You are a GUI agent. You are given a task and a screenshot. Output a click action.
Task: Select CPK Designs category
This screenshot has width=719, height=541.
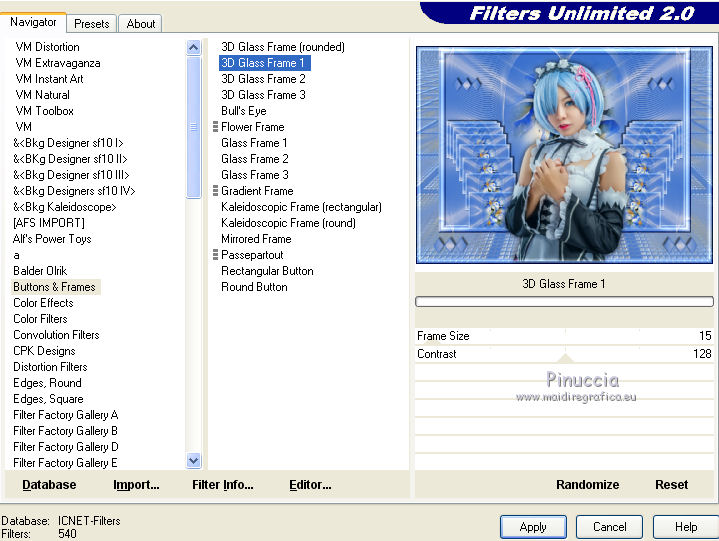[x=44, y=351]
